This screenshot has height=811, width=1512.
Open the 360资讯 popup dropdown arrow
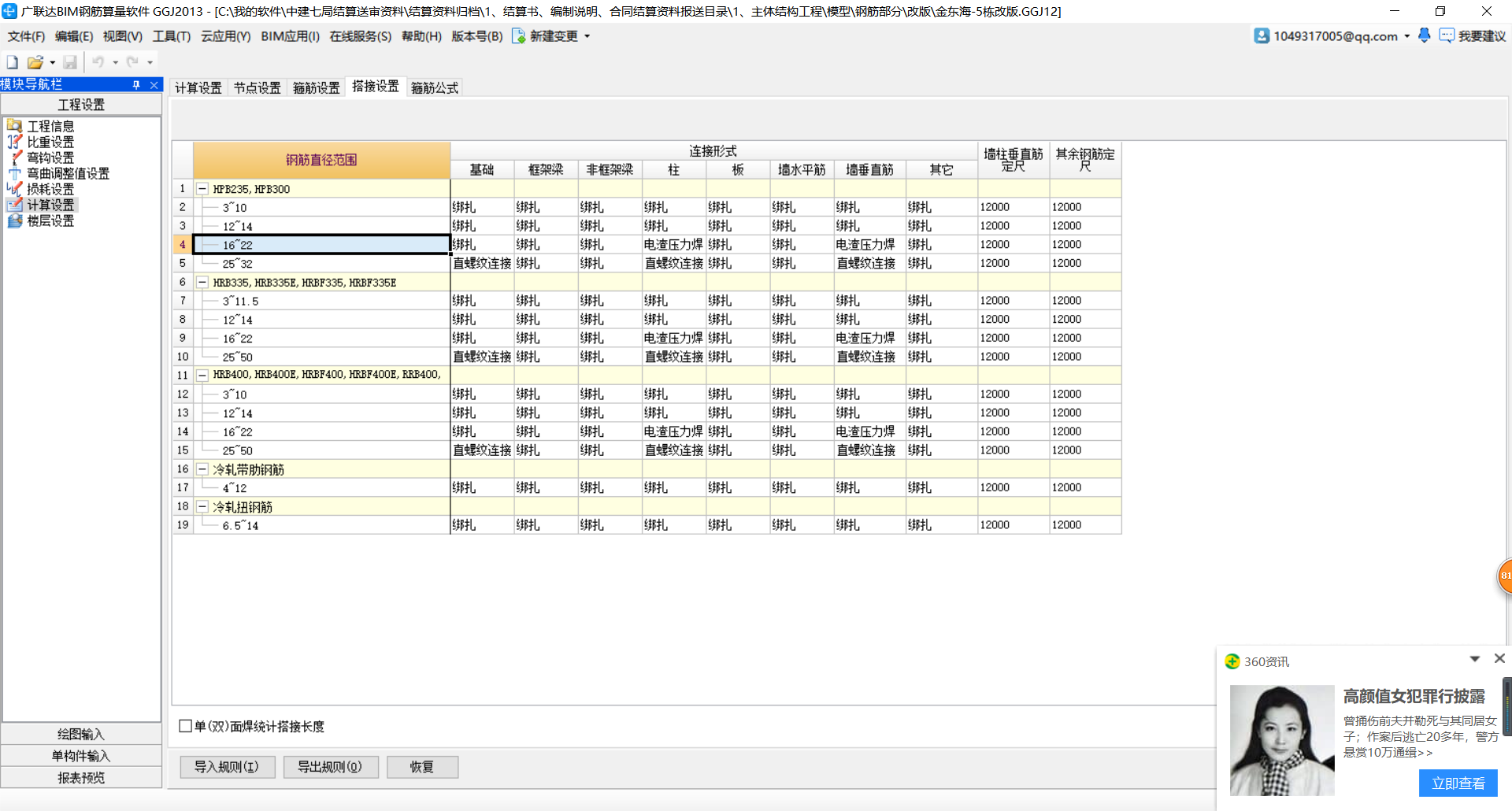tap(1475, 658)
